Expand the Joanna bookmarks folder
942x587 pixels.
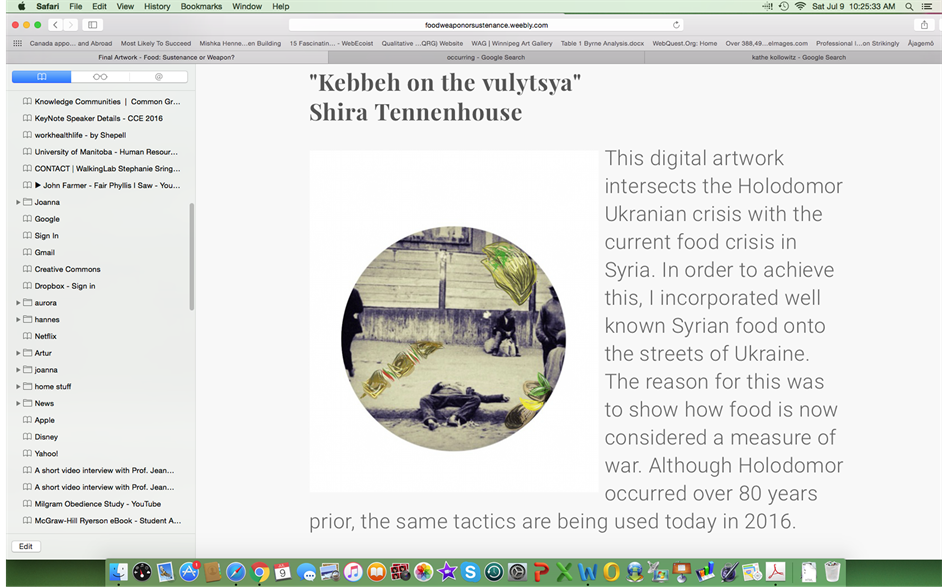pyautogui.click(x=18, y=202)
